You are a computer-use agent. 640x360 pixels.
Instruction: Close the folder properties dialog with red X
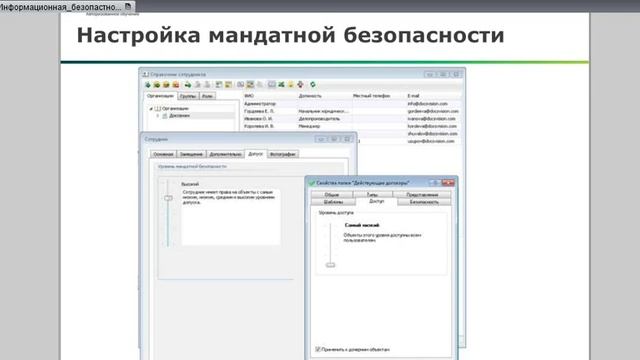click(448, 183)
